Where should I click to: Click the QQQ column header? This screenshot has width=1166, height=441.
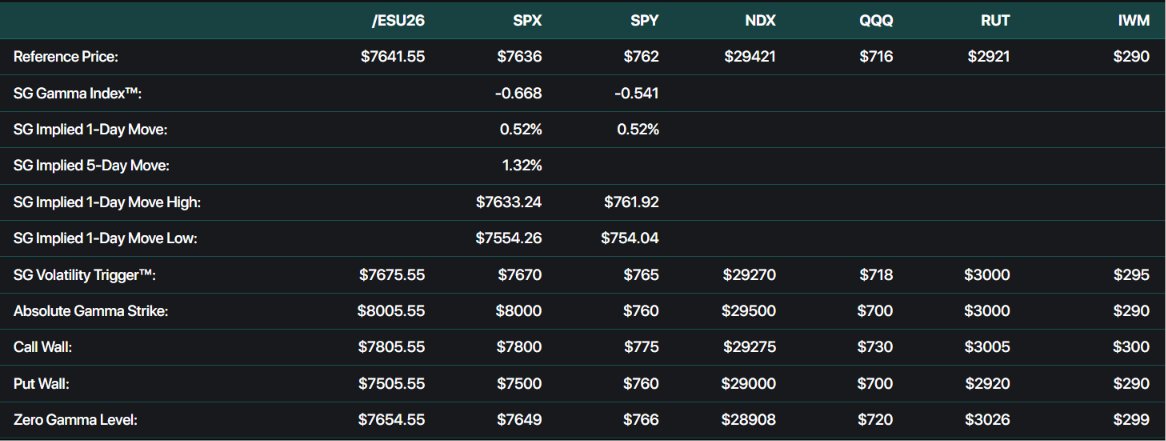tap(876, 21)
